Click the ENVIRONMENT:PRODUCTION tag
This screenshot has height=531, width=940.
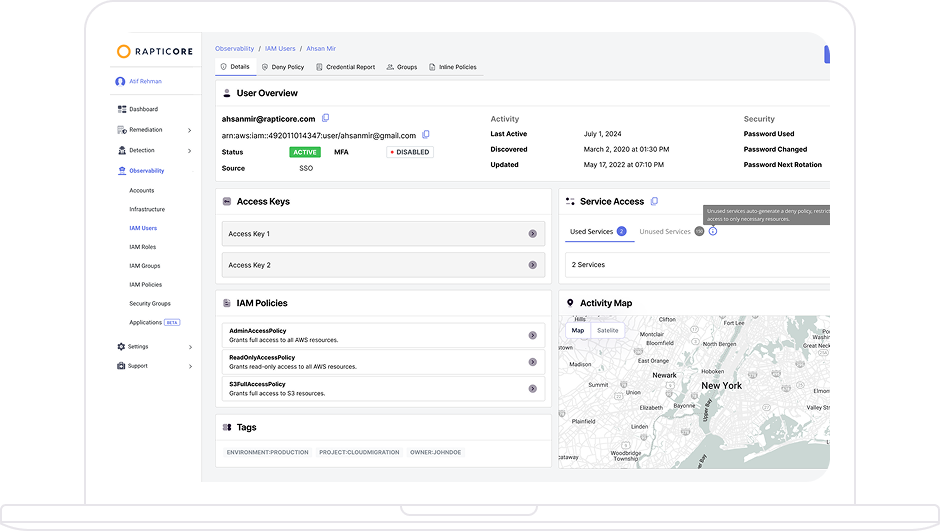[266, 452]
